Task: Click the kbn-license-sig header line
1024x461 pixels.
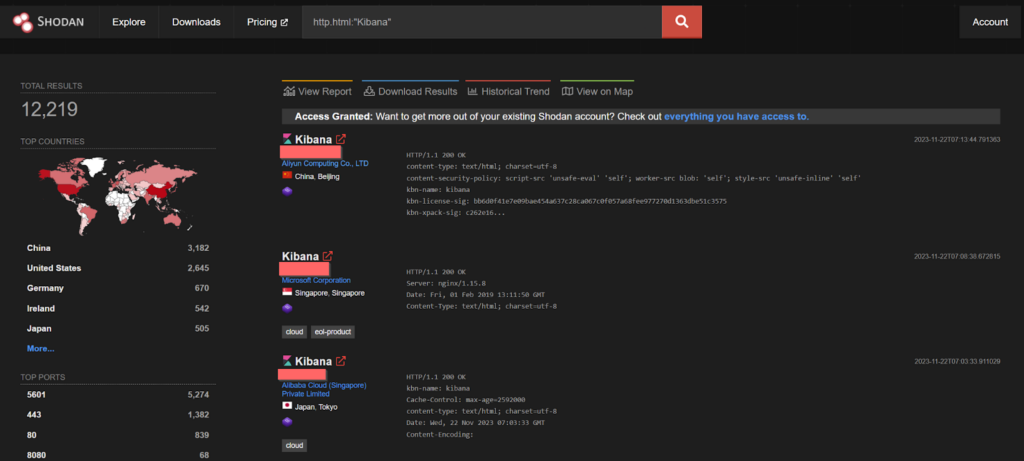Action: point(566,201)
